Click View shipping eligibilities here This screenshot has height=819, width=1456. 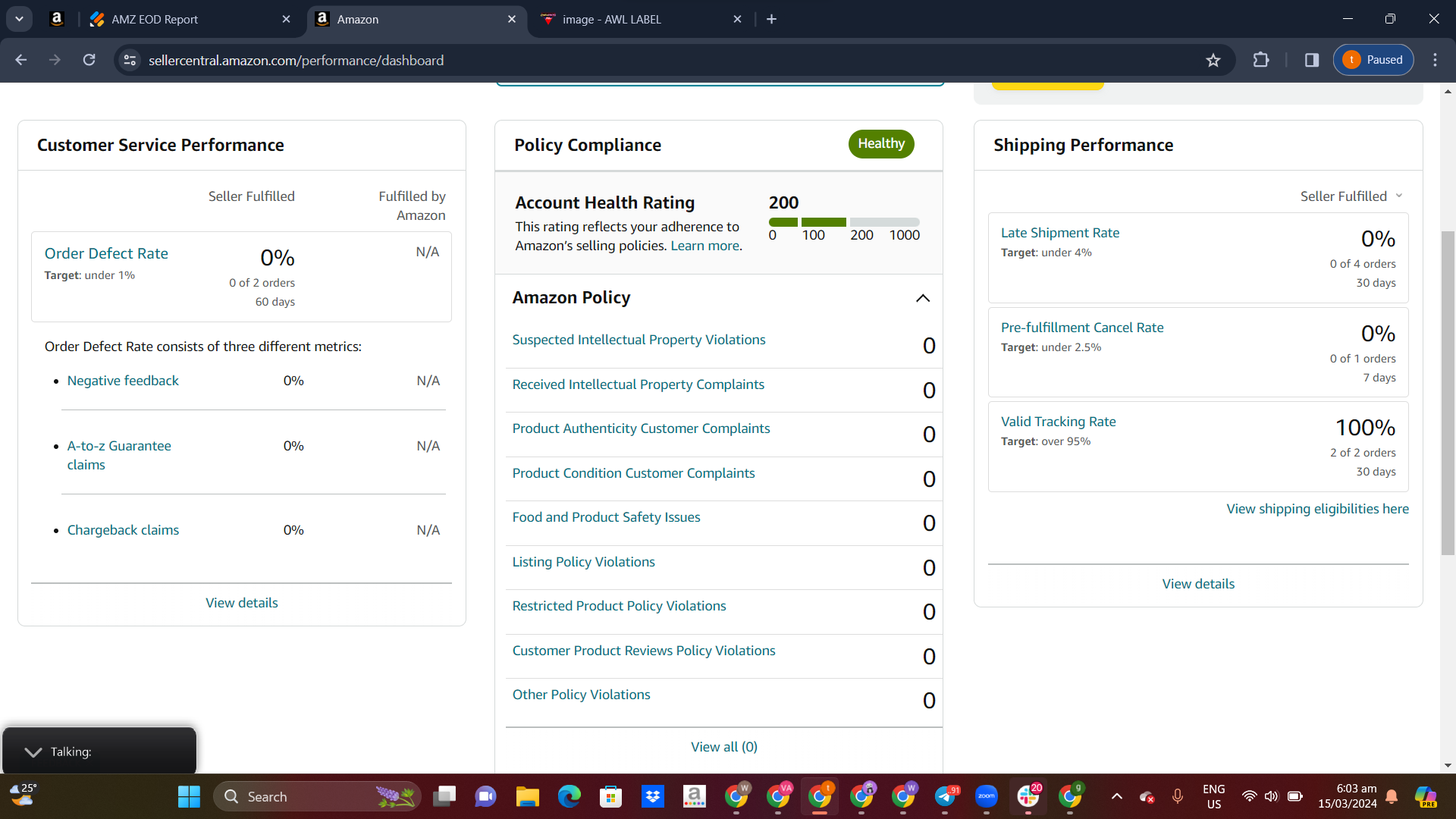[x=1317, y=509]
